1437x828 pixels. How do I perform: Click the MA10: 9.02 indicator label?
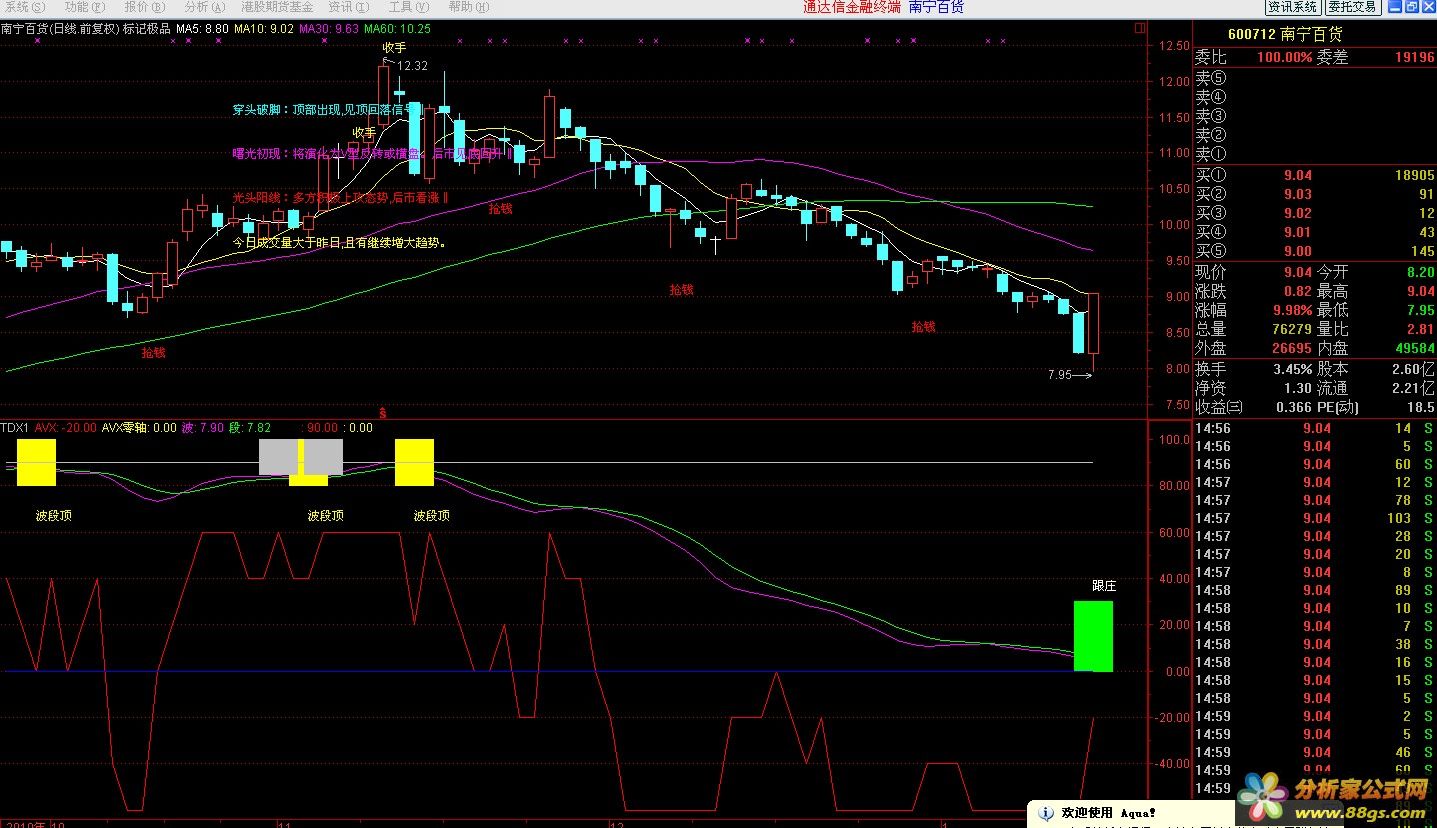click(264, 29)
